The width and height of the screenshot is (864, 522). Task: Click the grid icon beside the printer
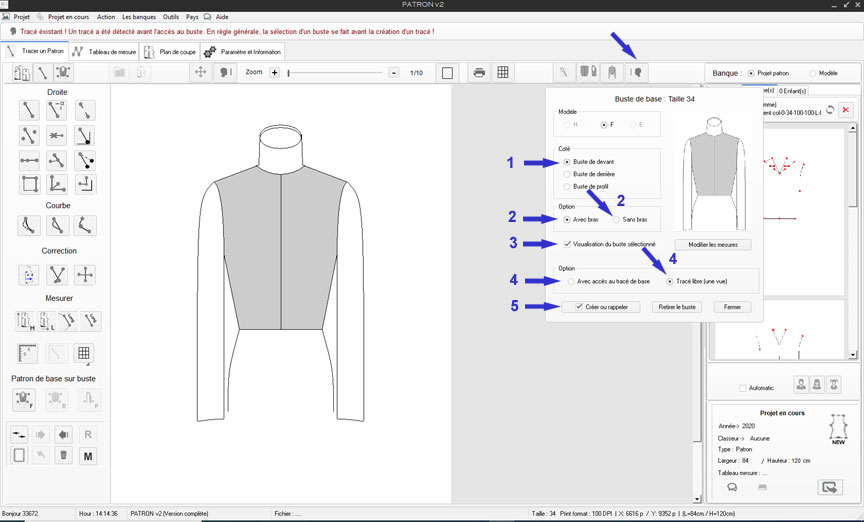pyautogui.click(x=503, y=73)
